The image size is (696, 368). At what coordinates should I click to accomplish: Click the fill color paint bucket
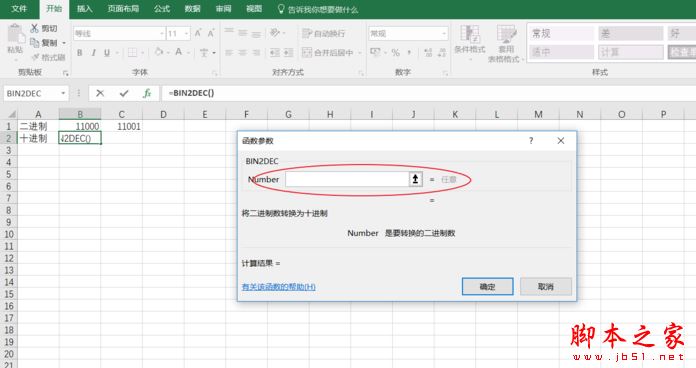[158, 52]
